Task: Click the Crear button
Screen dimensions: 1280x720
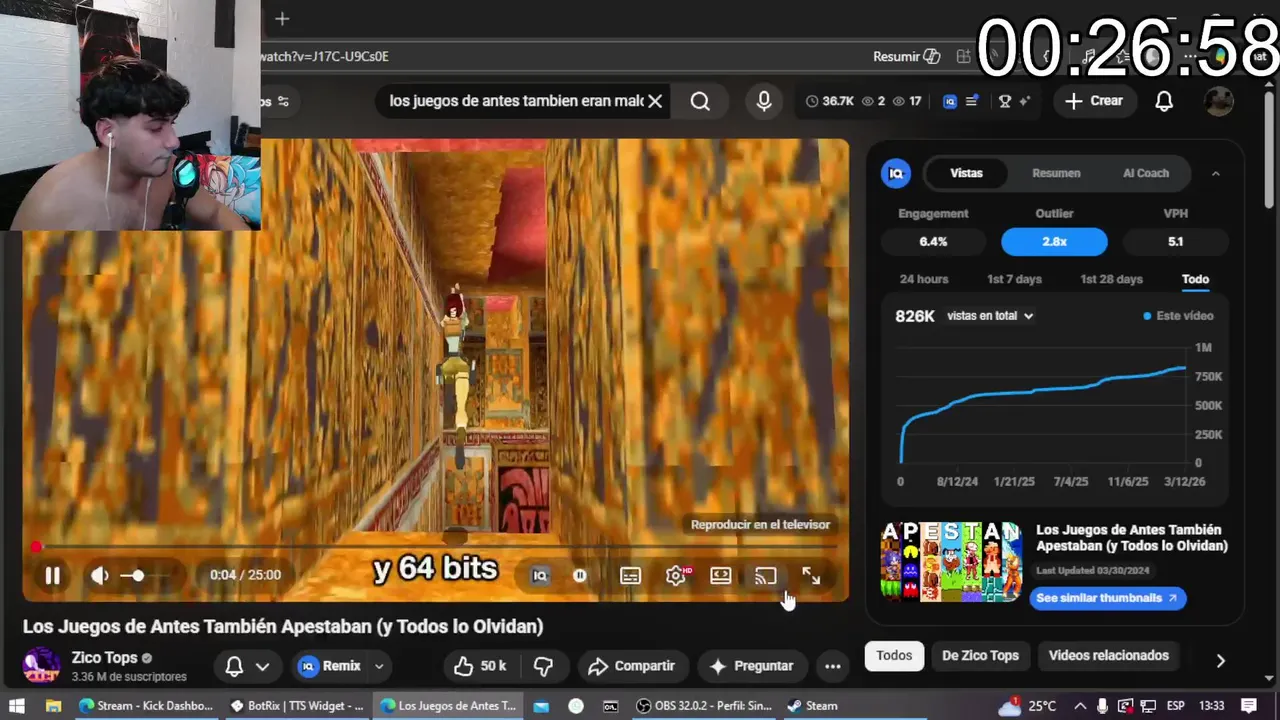Action: pyautogui.click(x=1094, y=101)
